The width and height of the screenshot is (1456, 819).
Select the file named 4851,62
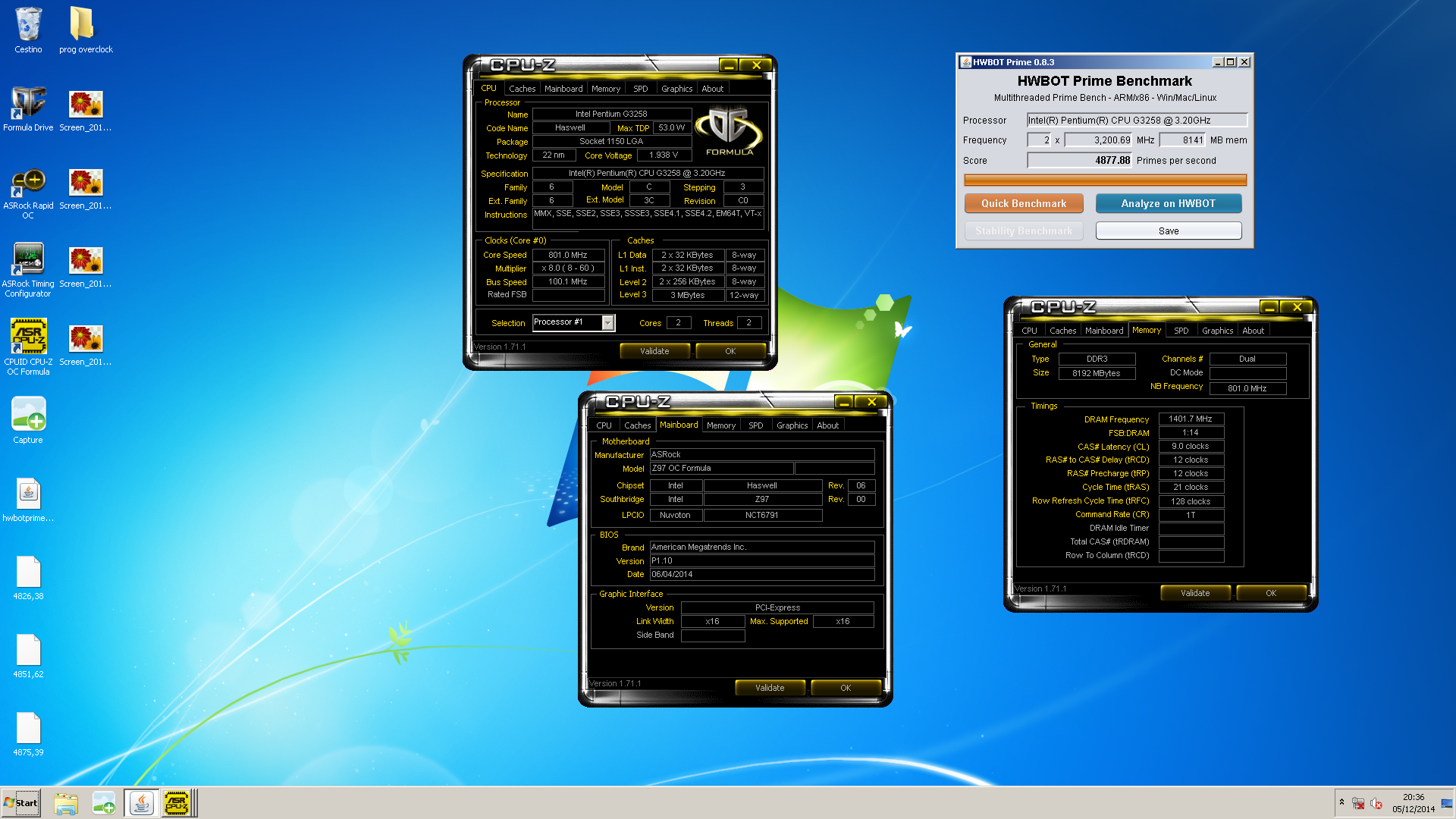(x=28, y=656)
